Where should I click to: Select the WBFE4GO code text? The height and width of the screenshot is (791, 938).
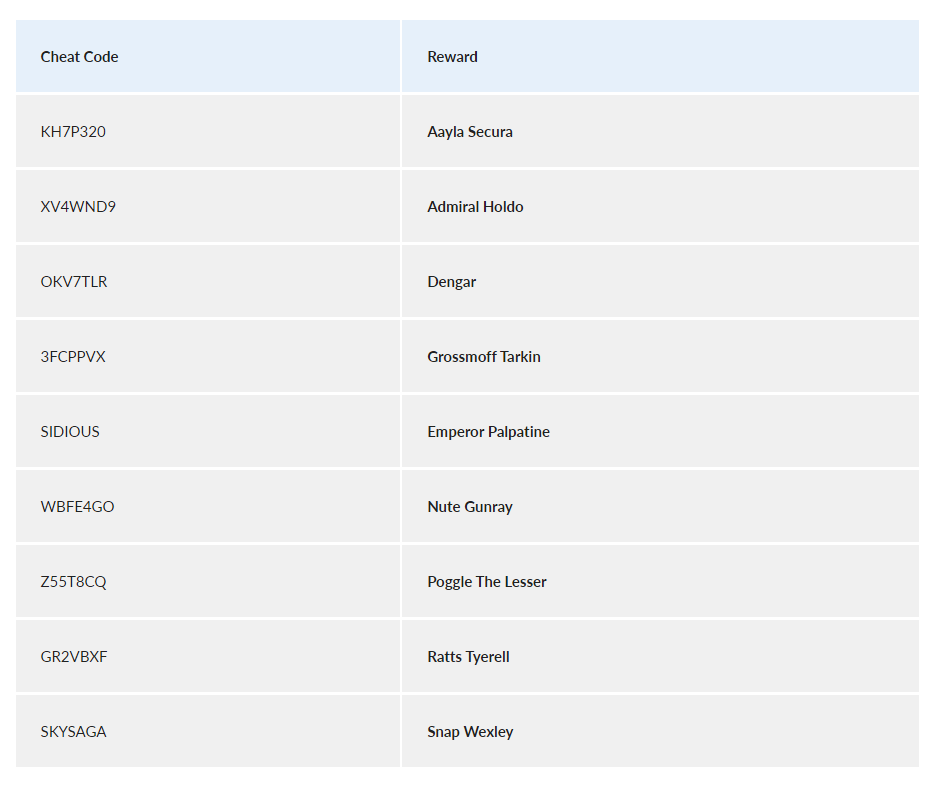(77, 507)
